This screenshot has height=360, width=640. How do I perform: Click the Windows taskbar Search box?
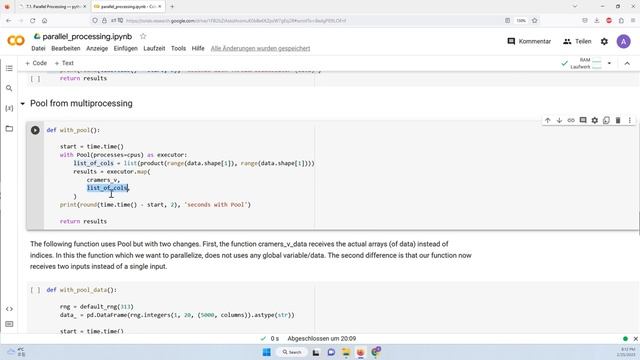(291, 352)
